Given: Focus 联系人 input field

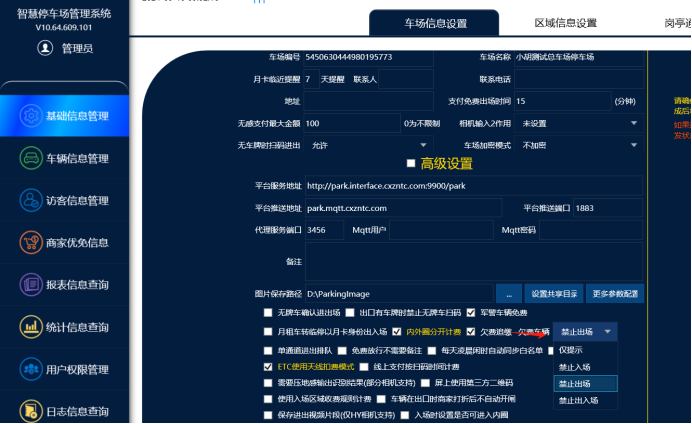Looking at the screenshot, I should (406, 79).
